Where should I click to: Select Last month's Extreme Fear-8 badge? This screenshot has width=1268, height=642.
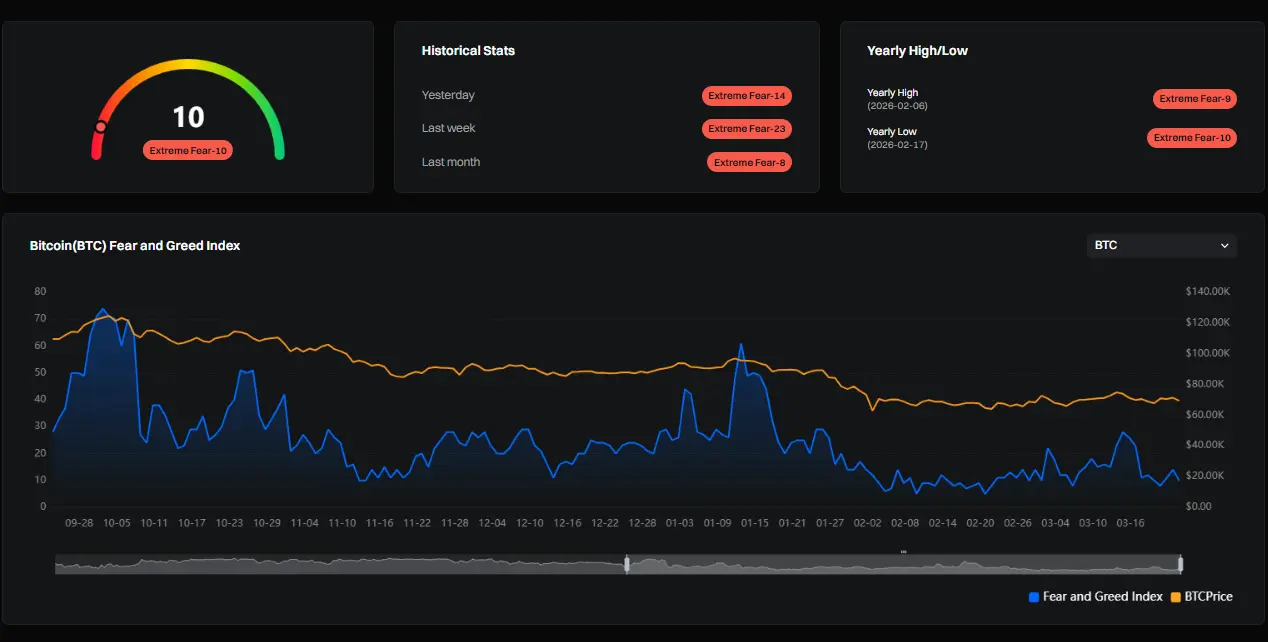(749, 162)
